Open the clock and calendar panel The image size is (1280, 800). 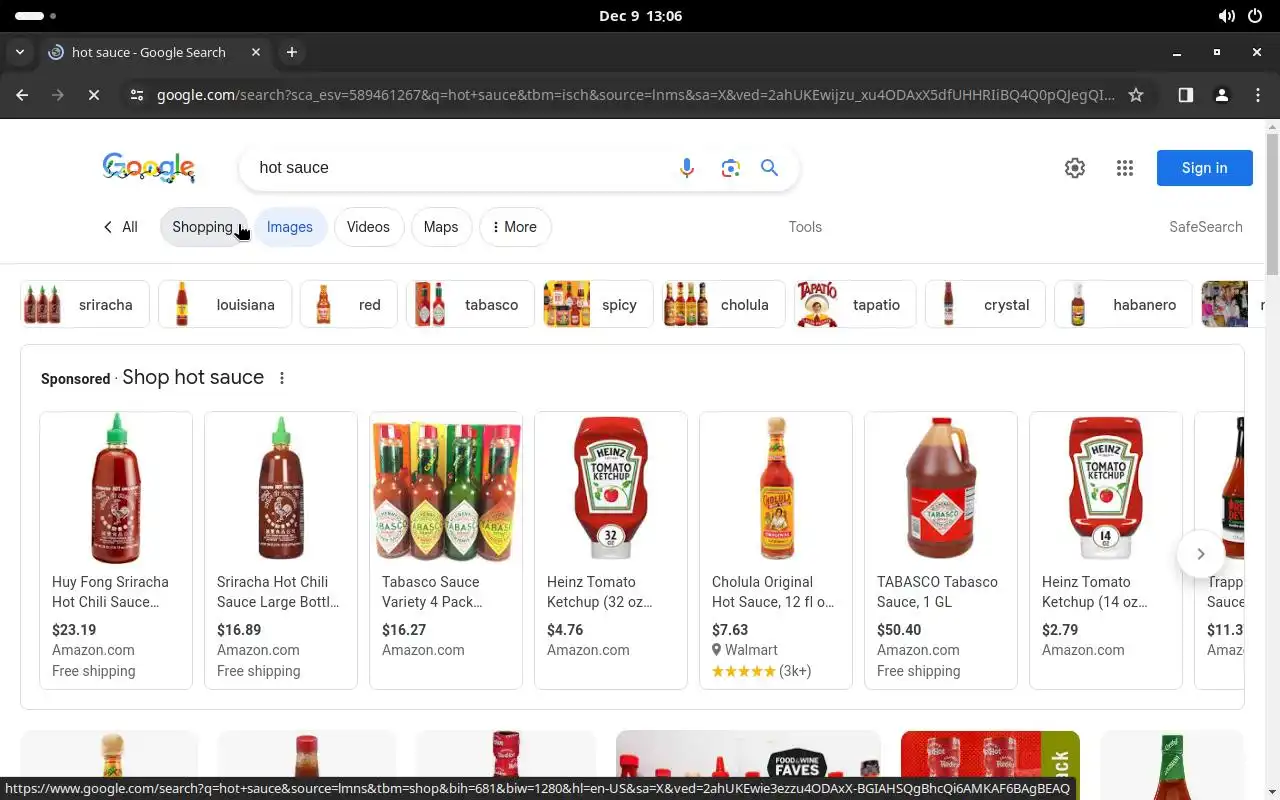pos(640,16)
